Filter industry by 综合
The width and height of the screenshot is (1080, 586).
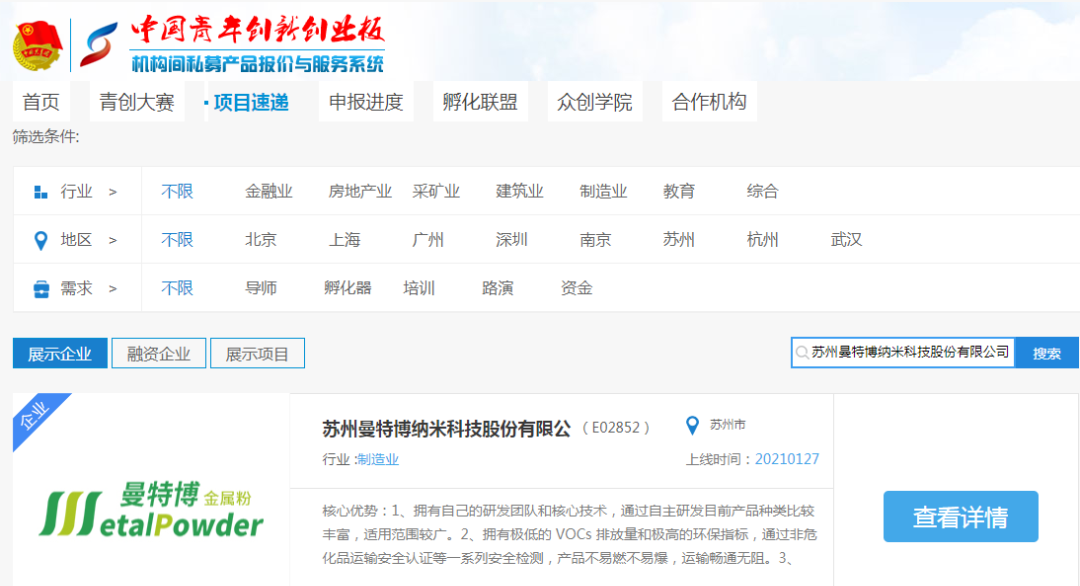[762, 191]
